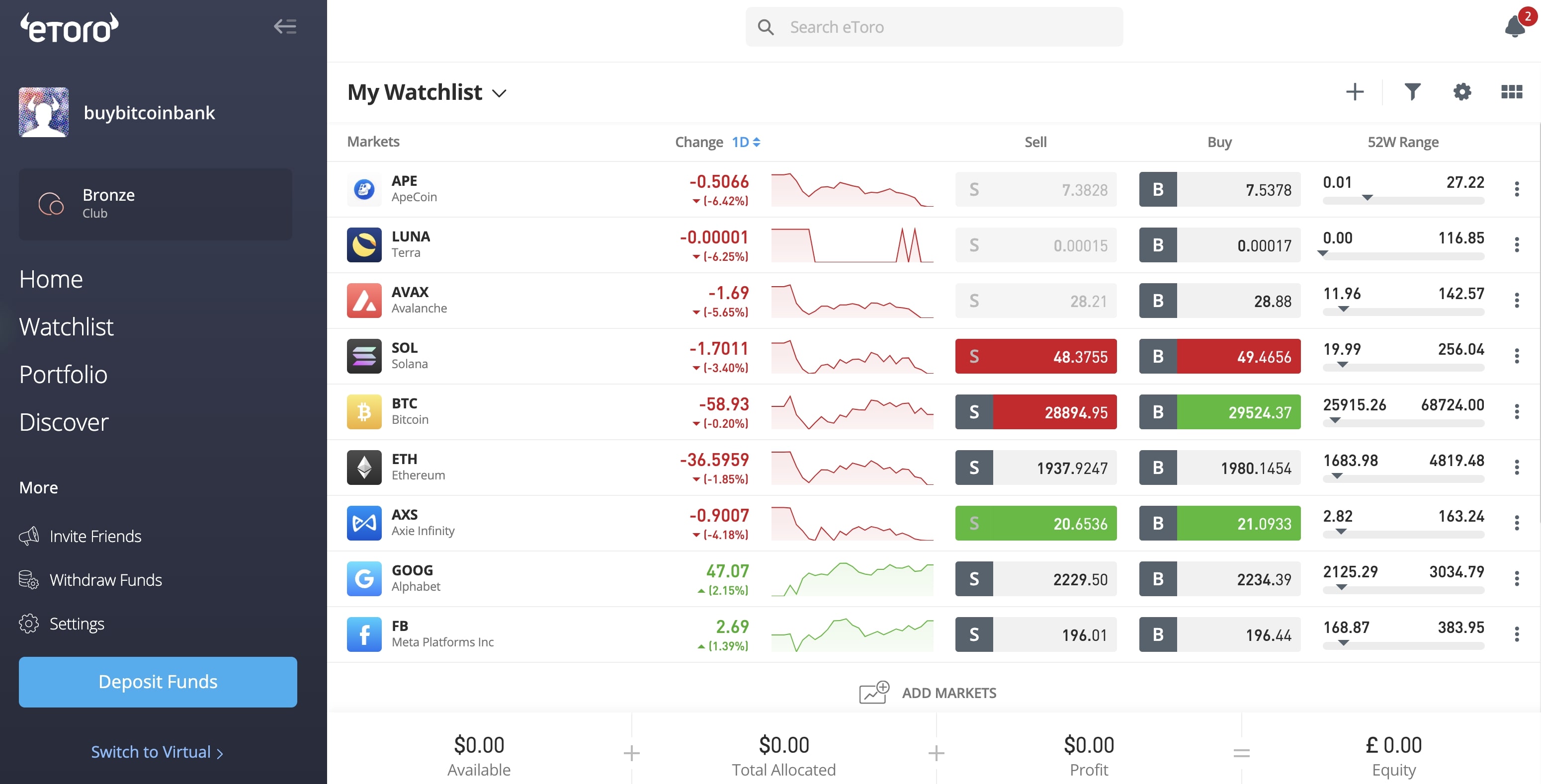Click the Avalanche logo icon
The image size is (1541, 784).
click(x=364, y=300)
